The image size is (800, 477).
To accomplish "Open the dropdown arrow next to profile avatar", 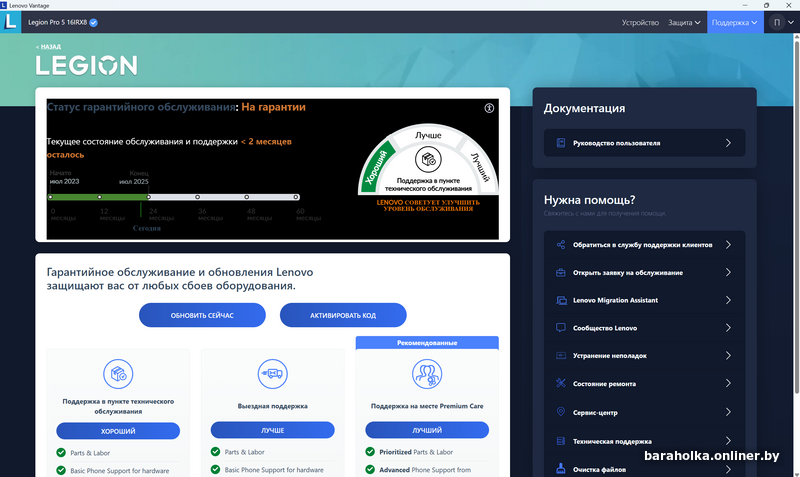I will click(791, 22).
